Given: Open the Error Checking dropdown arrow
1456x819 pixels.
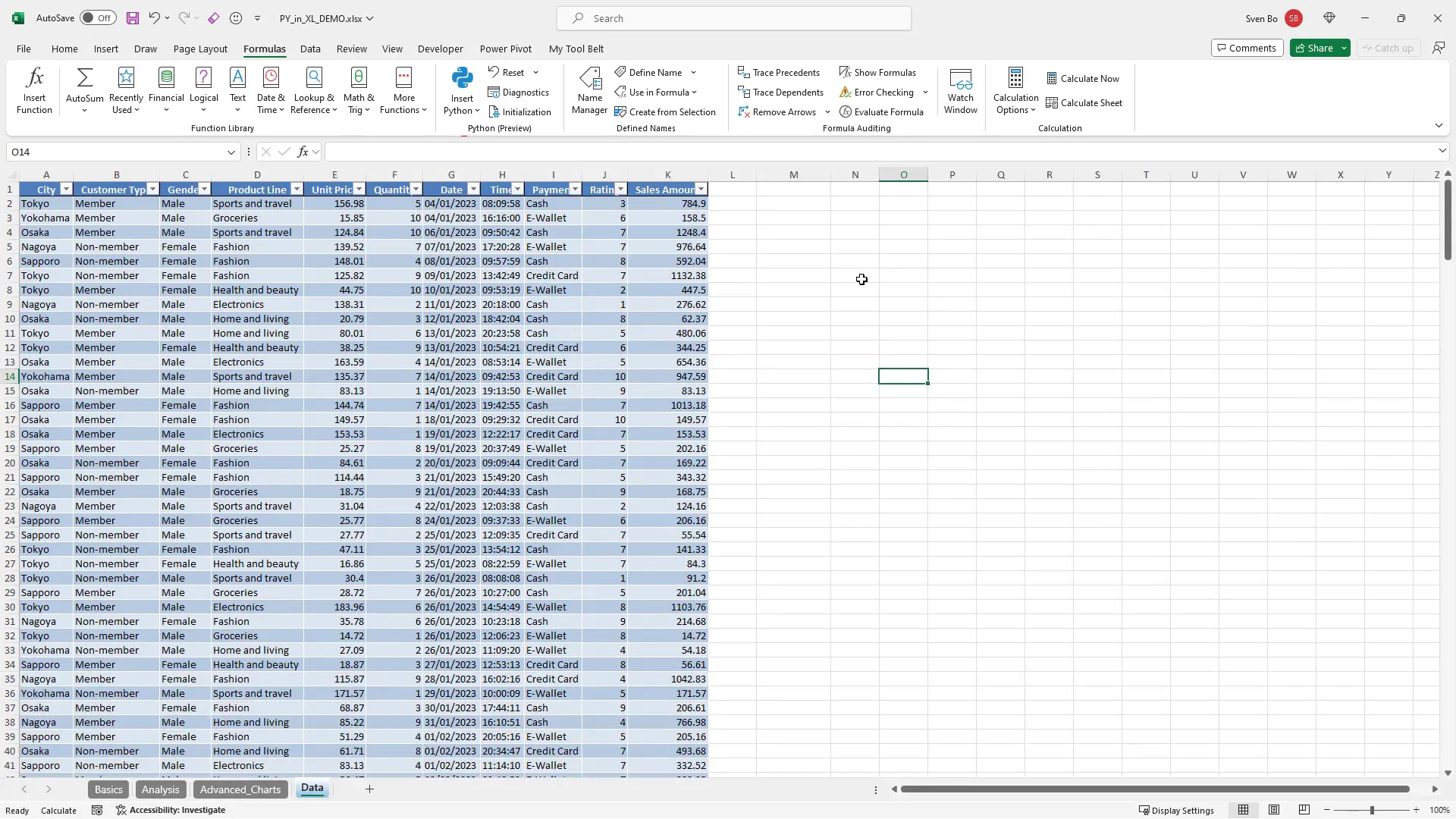Looking at the screenshot, I should (x=925, y=92).
